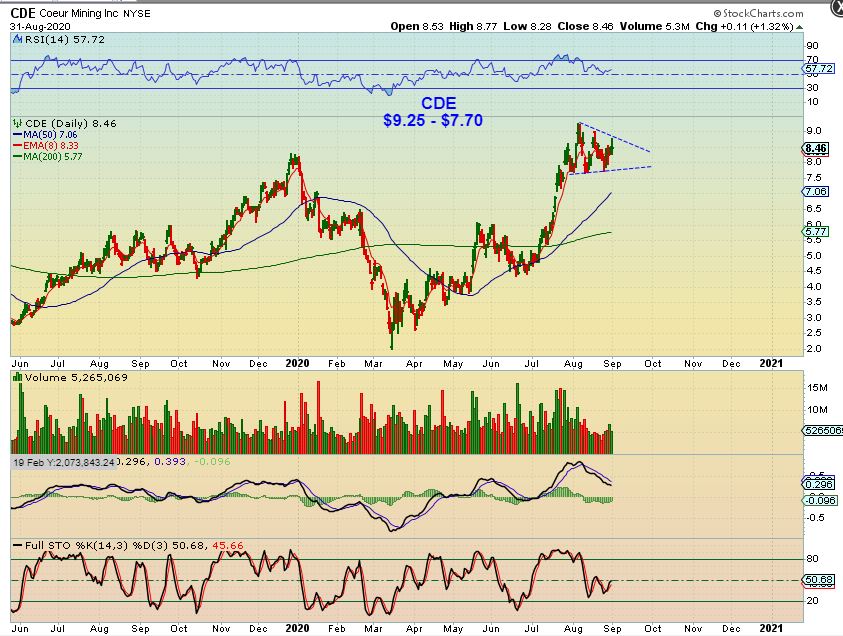Click the -0.5 MACD scale label

(815, 518)
